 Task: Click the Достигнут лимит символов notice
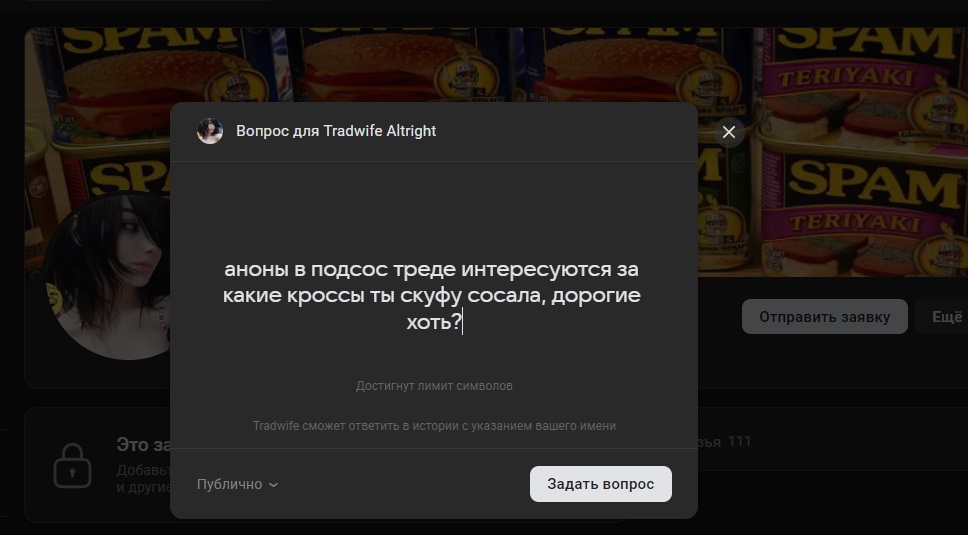pyautogui.click(x=434, y=386)
